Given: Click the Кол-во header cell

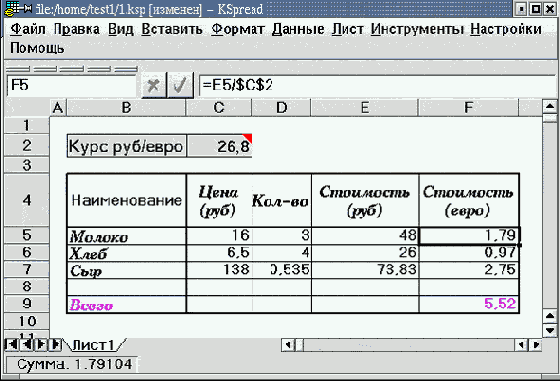Looking at the screenshot, I should pos(281,200).
